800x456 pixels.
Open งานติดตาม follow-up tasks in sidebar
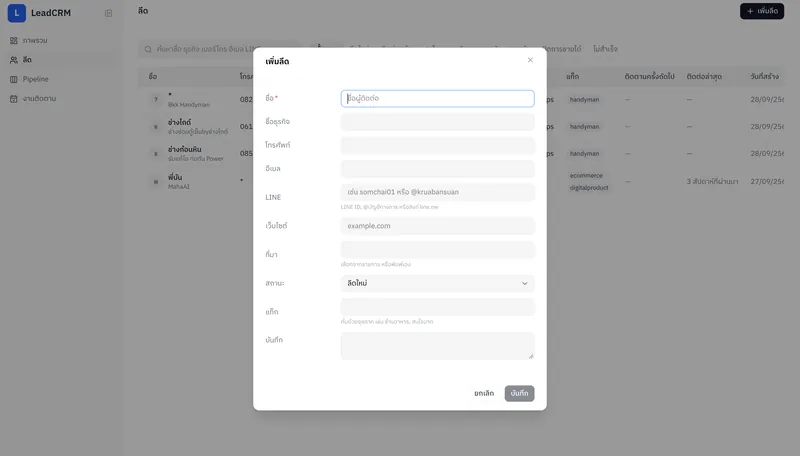tap(61, 98)
